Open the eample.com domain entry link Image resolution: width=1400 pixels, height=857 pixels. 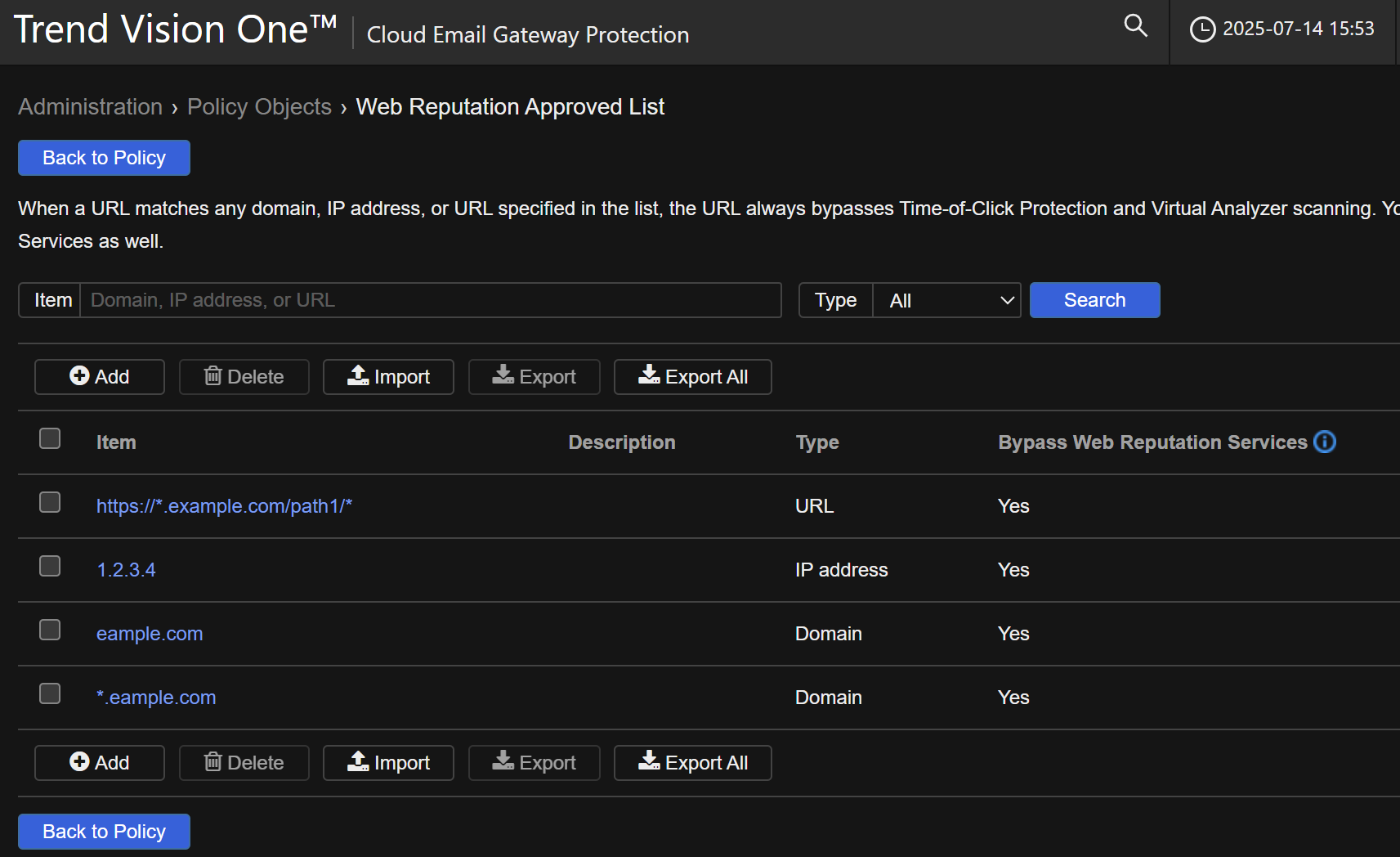click(x=150, y=634)
